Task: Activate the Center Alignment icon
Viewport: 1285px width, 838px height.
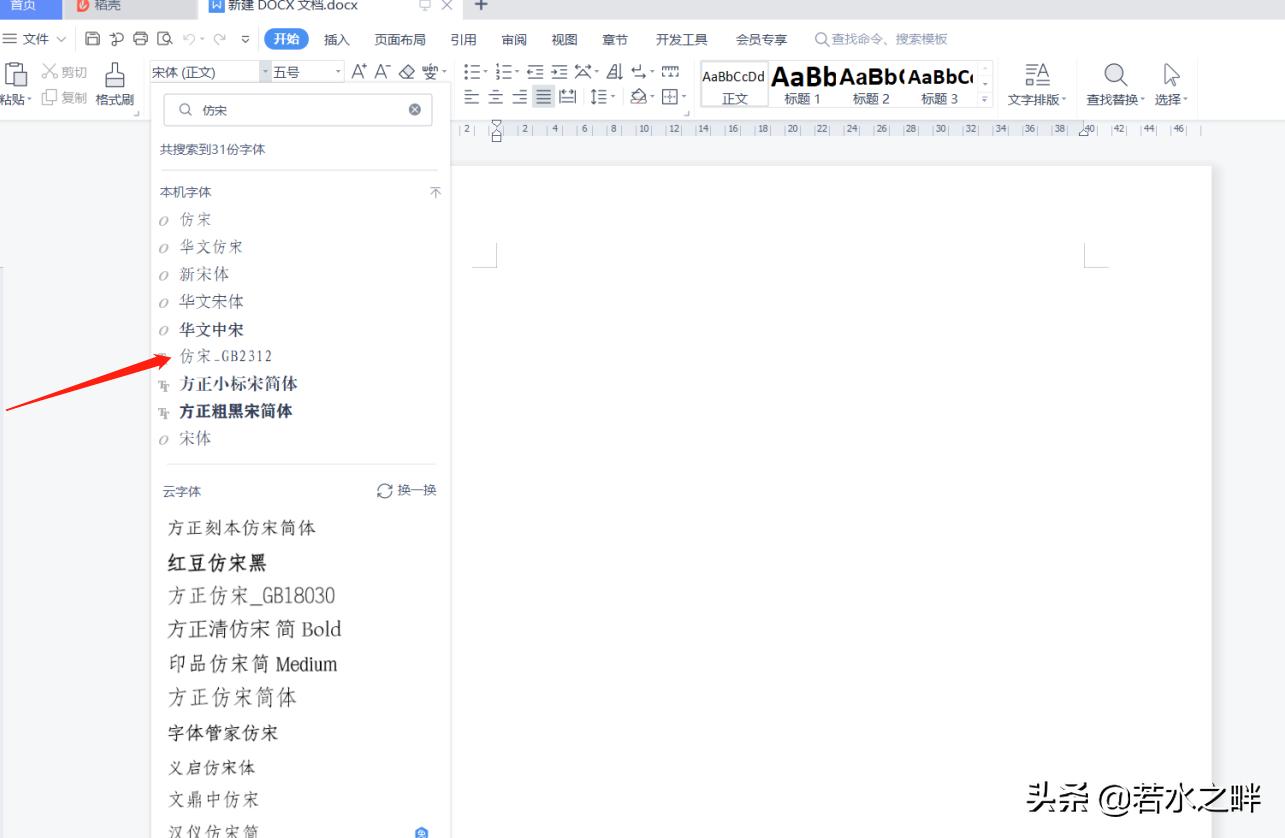Action: point(494,95)
